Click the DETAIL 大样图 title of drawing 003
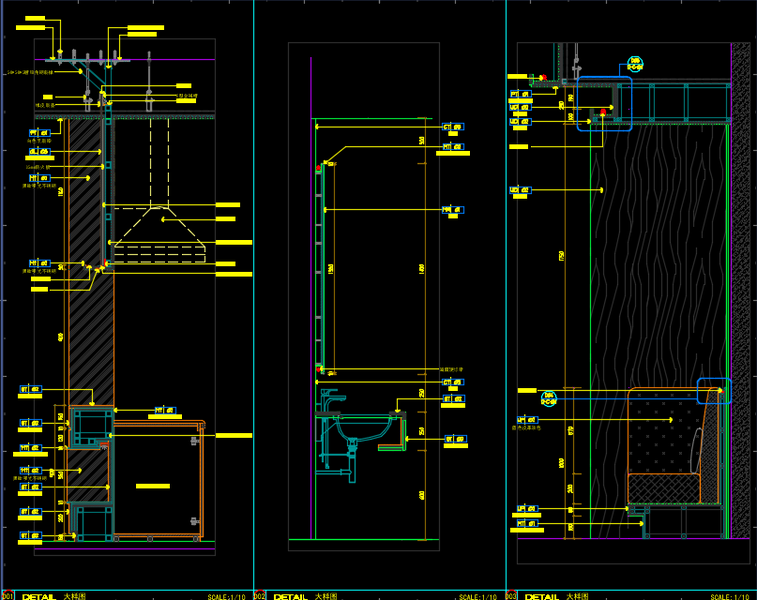The image size is (757, 600). (557, 597)
